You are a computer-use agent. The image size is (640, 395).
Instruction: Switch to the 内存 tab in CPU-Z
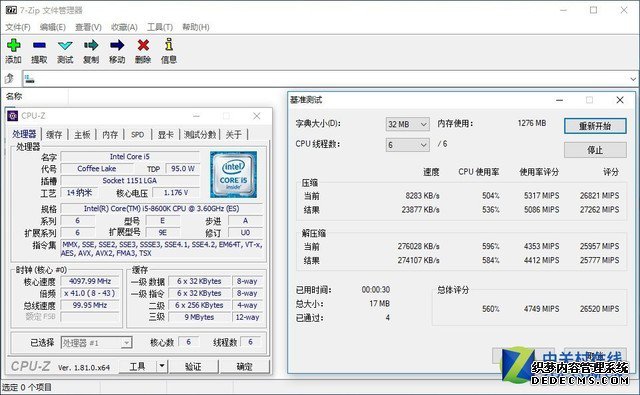(x=110, y=135)
